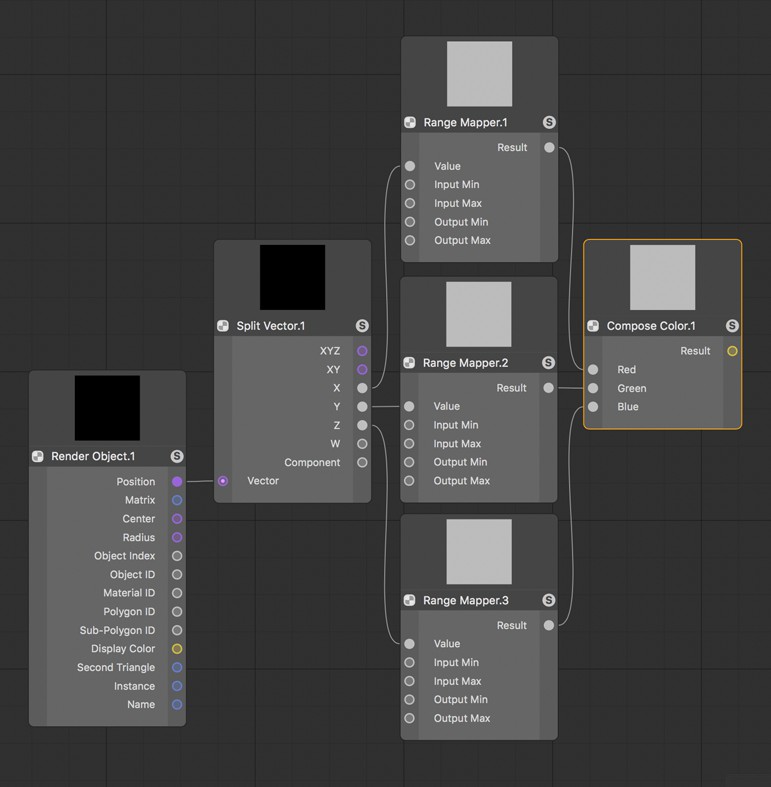The width and height of the screenshot is (771, 787).
Task: Click the S solo icon on Render Object.1
Action: 177,456
